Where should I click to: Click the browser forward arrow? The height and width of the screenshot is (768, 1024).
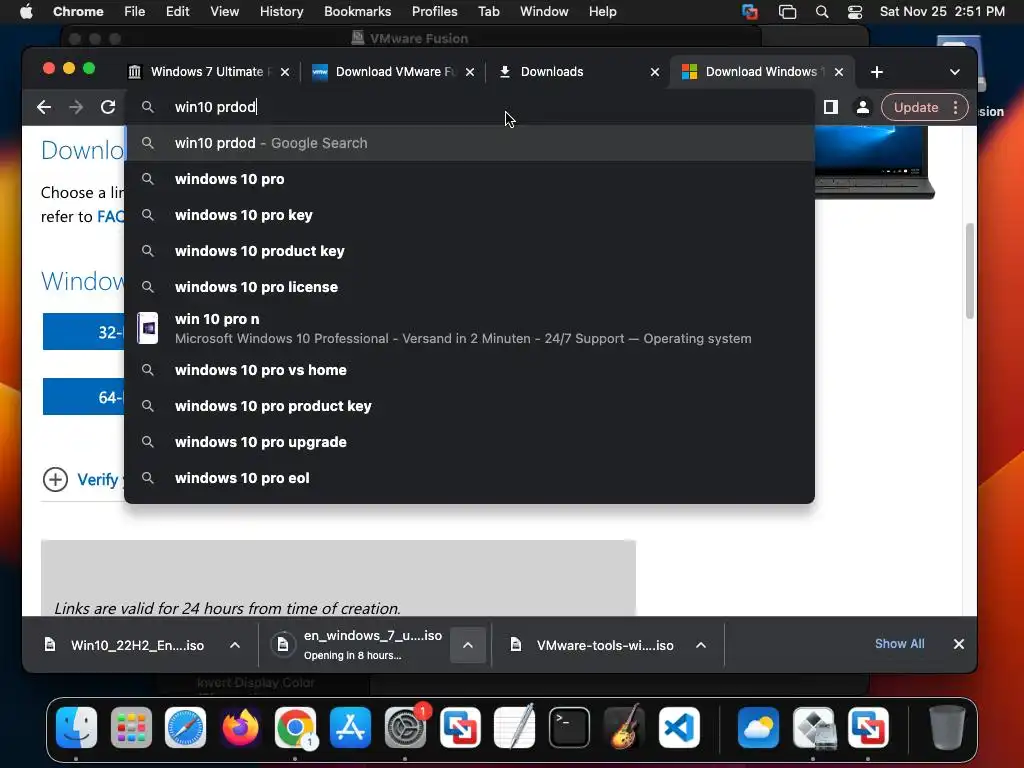[x=76, y=107]
